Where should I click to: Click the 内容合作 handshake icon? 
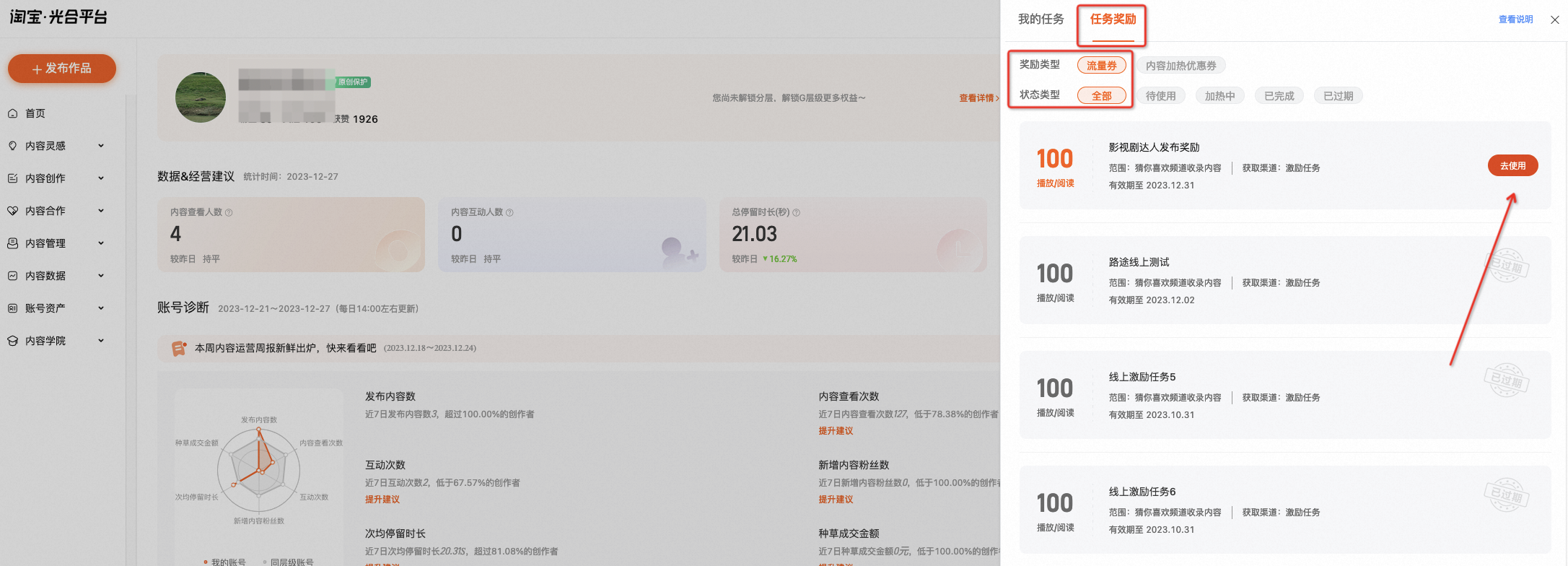pos(13,211)
